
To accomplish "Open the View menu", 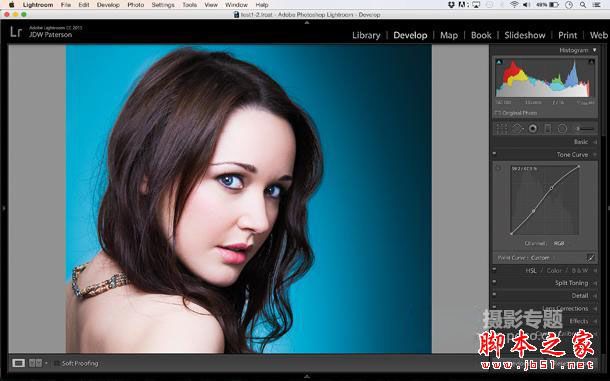I will pos(211,5).
